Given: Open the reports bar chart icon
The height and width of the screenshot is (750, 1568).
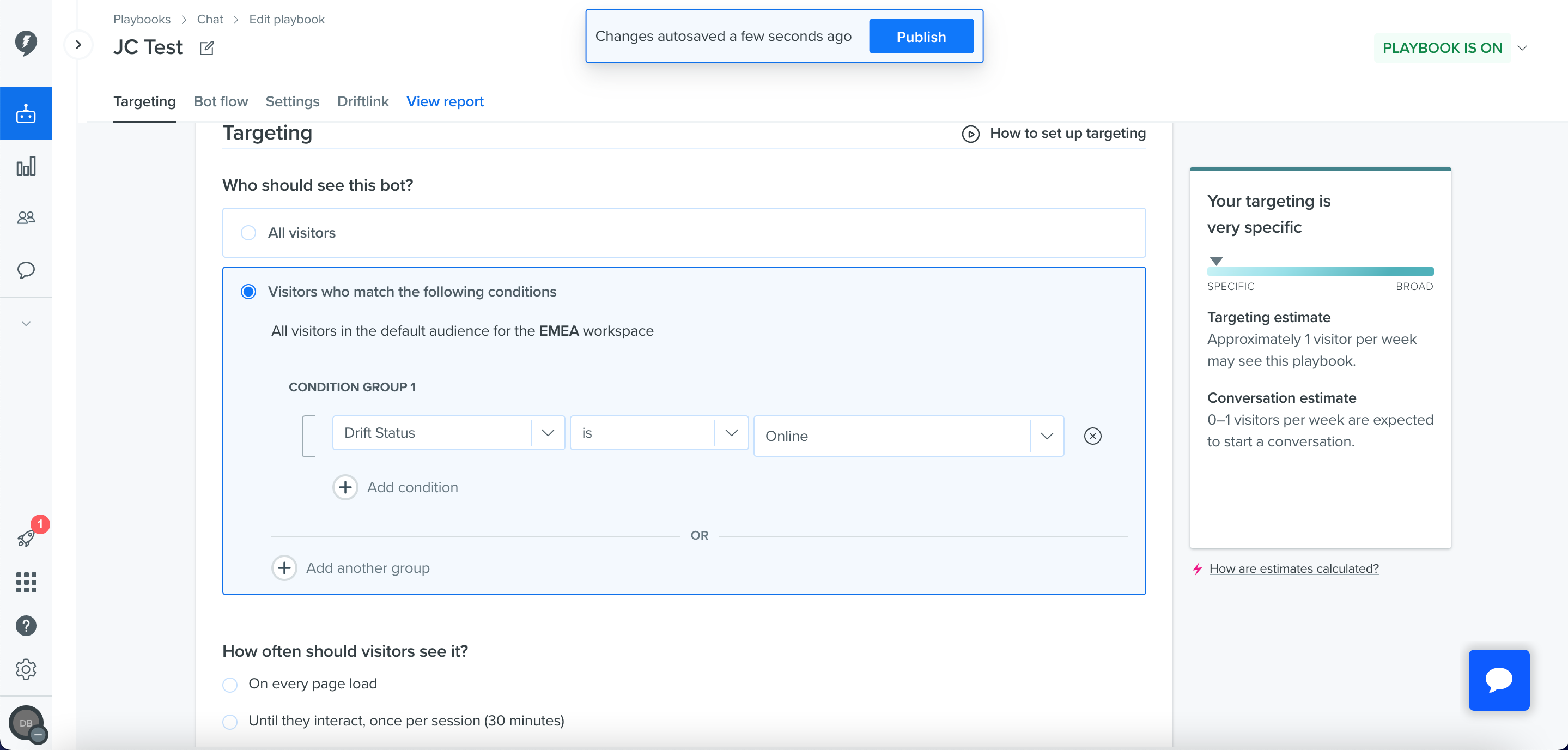Looking at the screenshot, I should 26,166.
